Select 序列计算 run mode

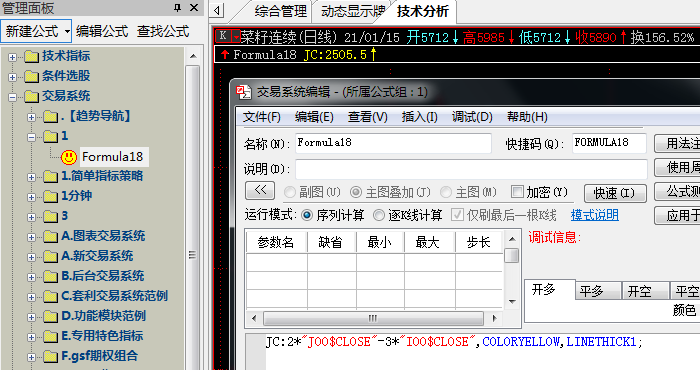(x=307, y=216)
